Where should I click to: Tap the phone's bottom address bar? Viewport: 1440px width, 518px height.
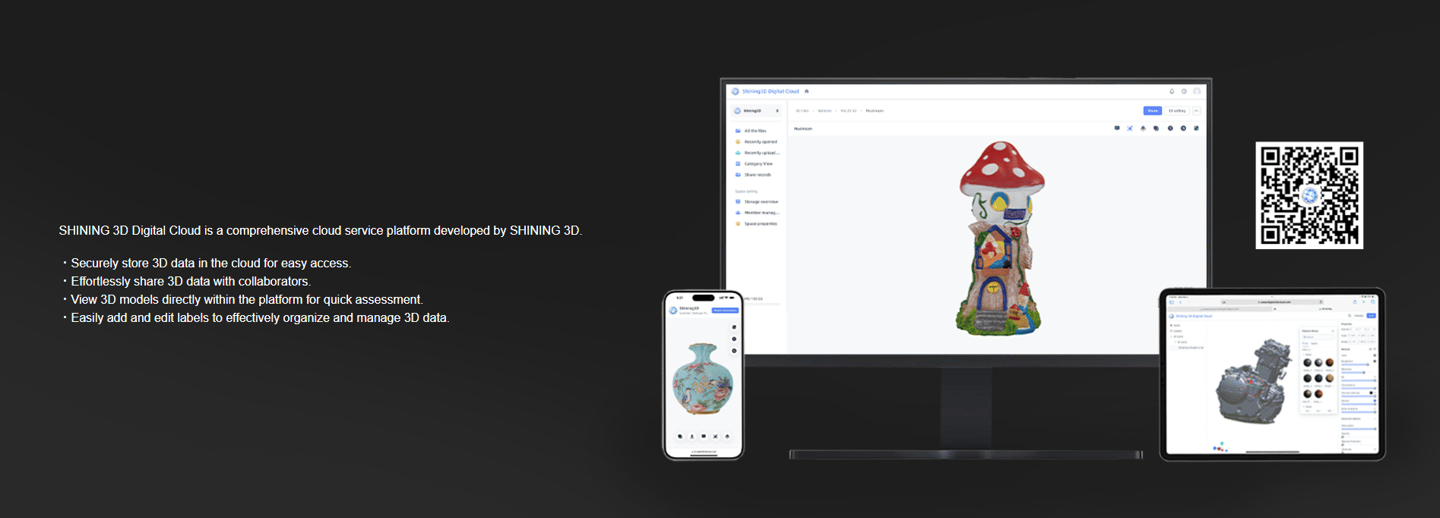pos(703,452)
